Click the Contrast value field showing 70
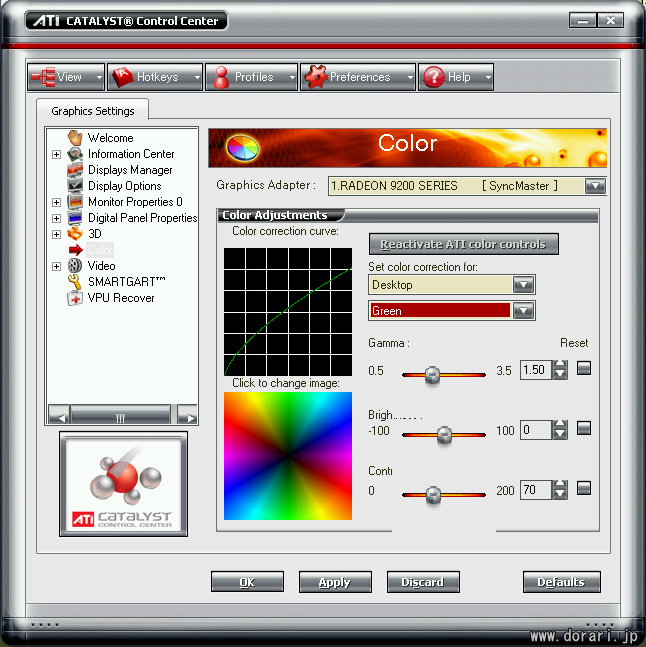The height and width of the screenshot is (647, 646). (x=536, y=490)
